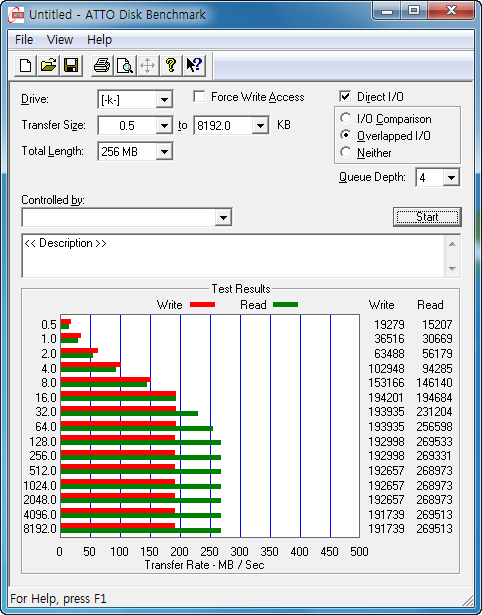Click the write value 102948
The height and width of the screenshot is (615, 482).
click(386, 369)
